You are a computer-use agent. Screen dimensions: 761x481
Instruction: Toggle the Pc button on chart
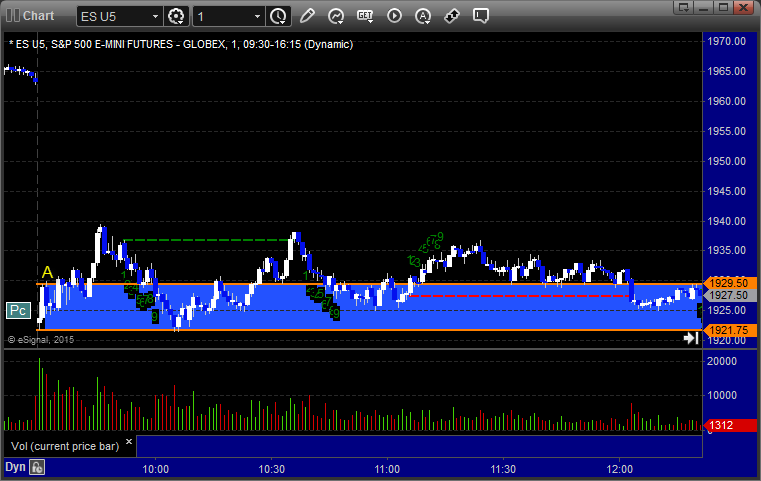click(17, 310)
